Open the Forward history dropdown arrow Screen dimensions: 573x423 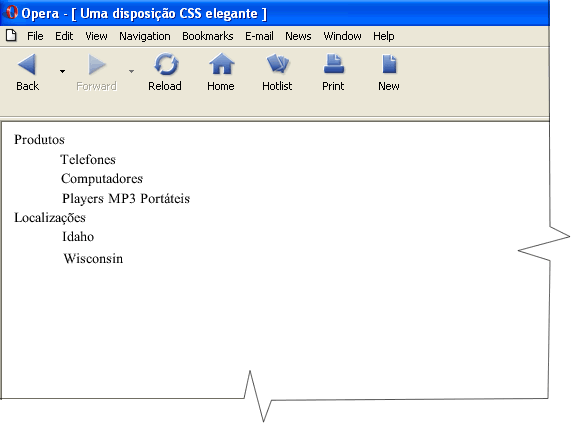(131, 71)
